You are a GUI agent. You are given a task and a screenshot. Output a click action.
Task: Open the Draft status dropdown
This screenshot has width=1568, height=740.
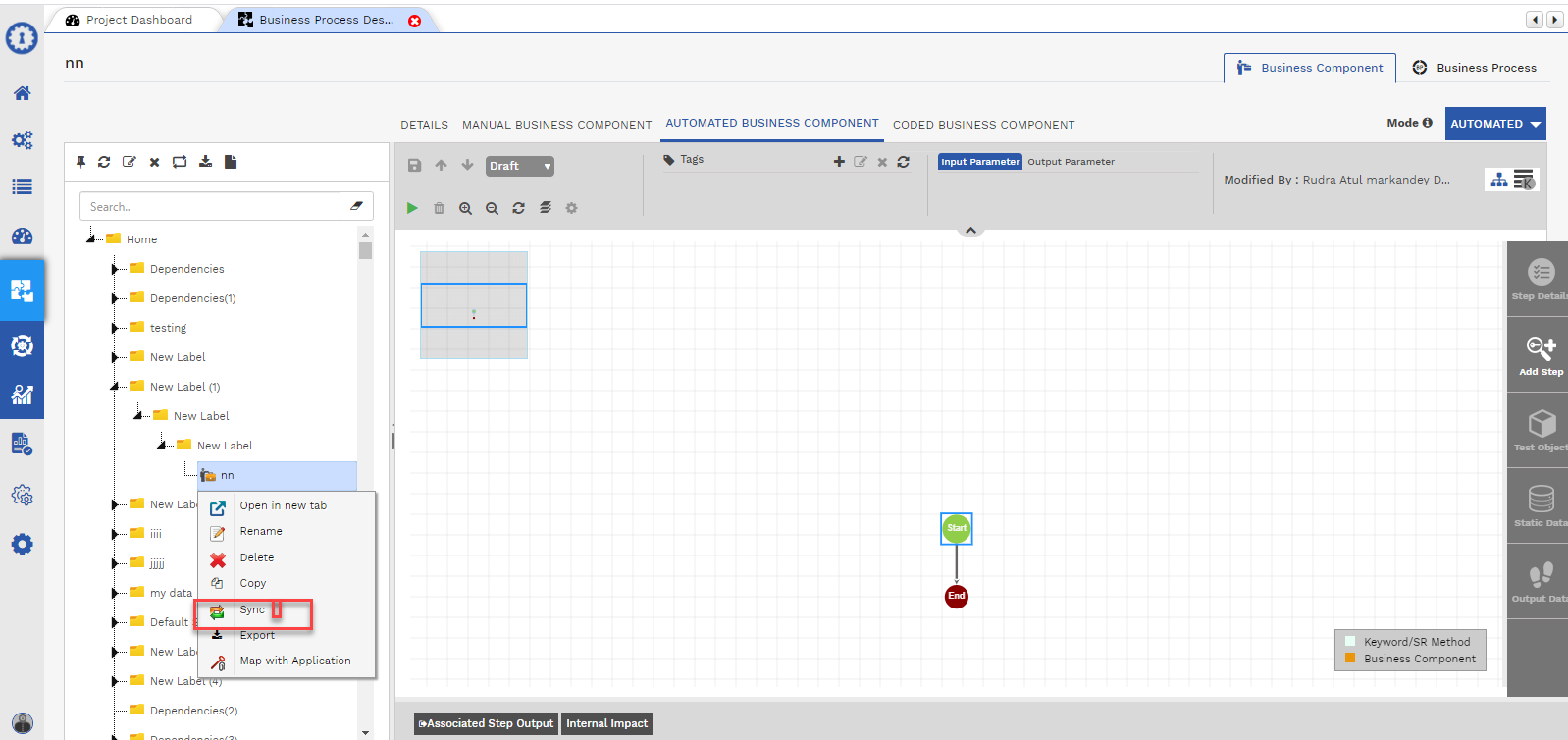pos(520,166)
